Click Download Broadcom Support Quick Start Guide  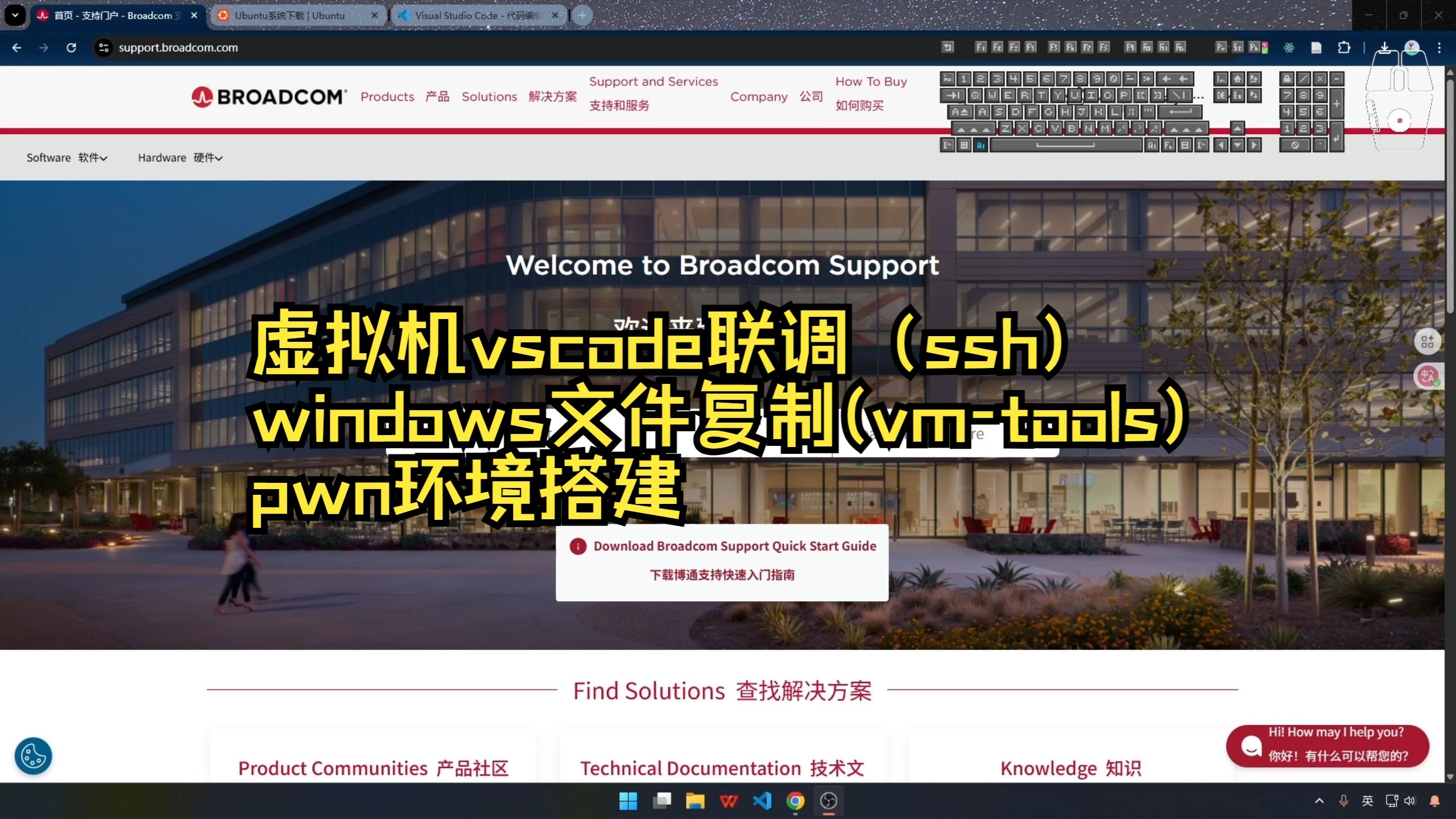click(721, 546)
